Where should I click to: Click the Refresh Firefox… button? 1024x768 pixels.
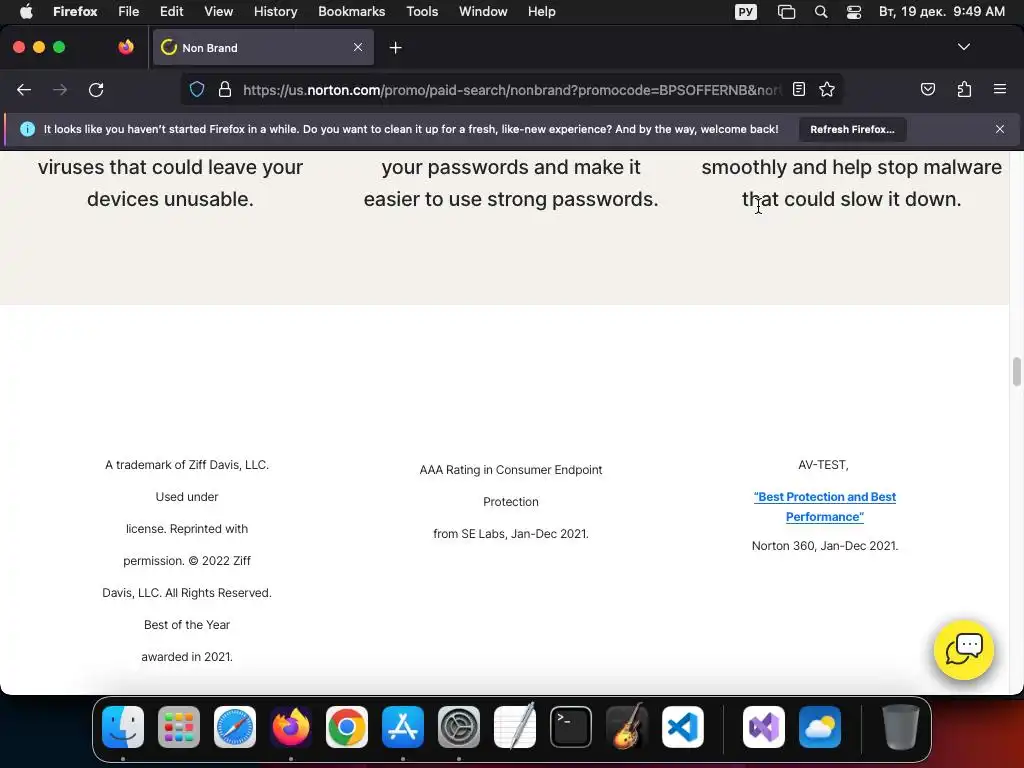(x=852, y=129)
